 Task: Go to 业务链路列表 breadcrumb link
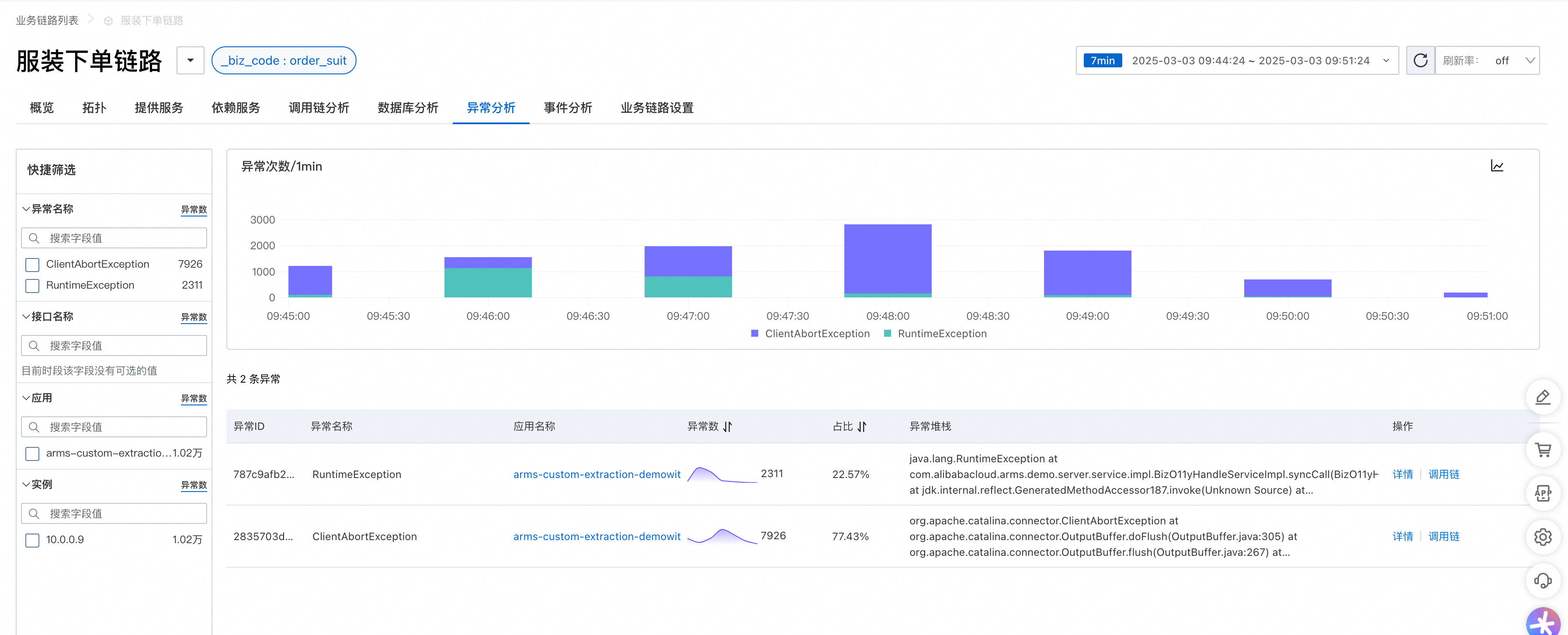point(47,21)
